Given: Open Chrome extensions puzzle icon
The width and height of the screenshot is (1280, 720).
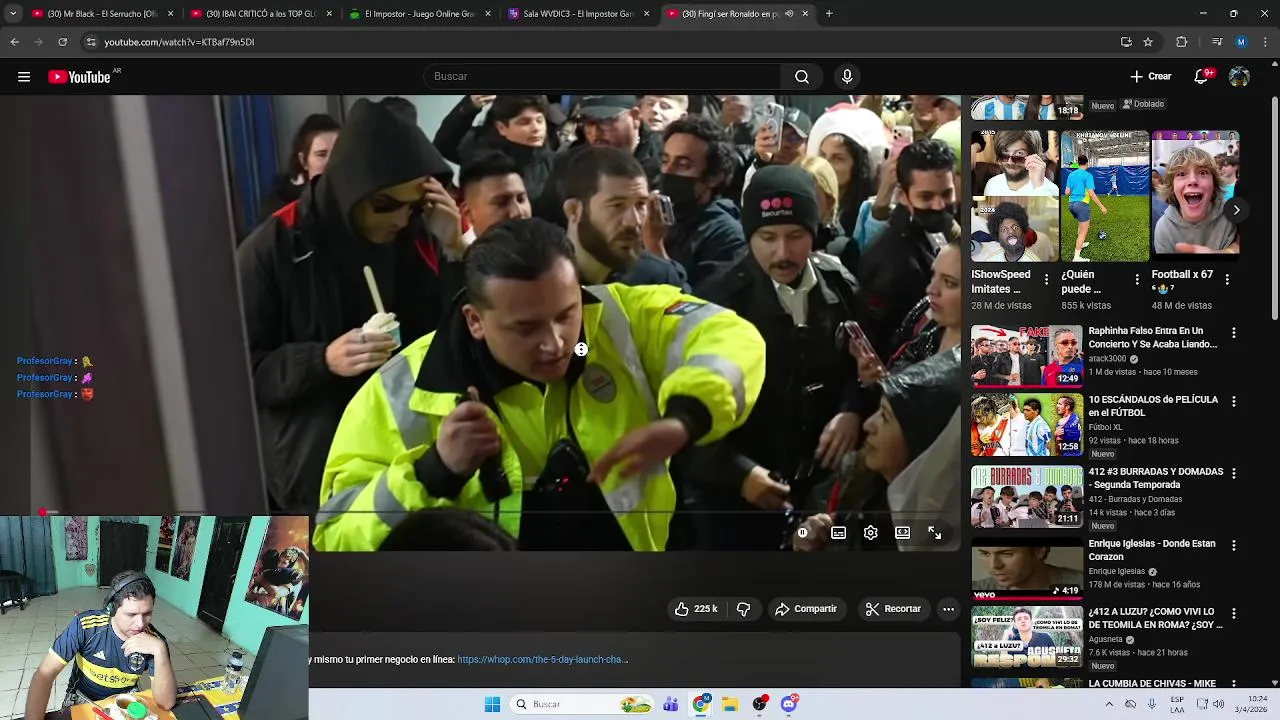Looking at the screenshot, I should point(1181,42).
